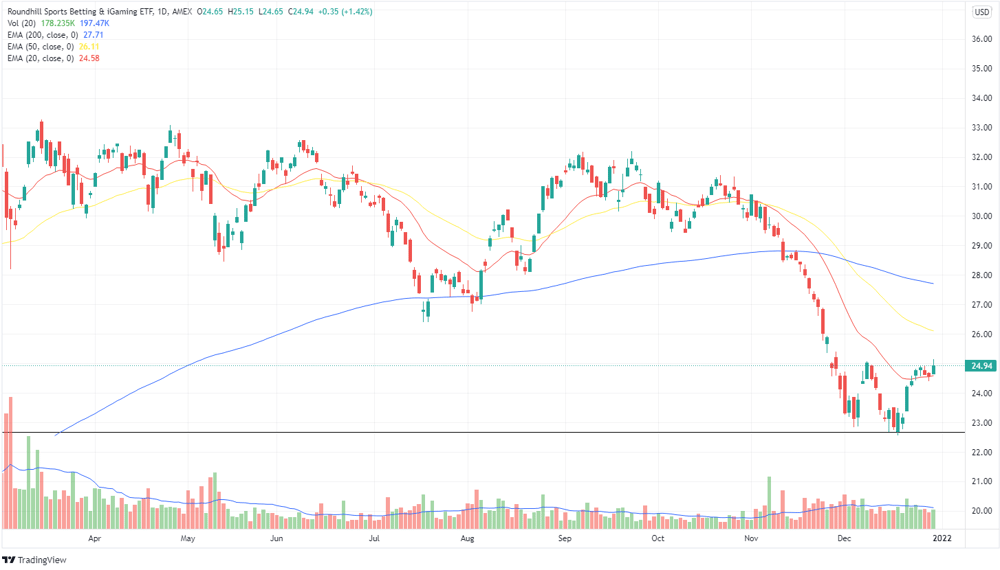Click the 36.00 price axis label
Viewport: 1000px width, 570px height.
(982, 39)
